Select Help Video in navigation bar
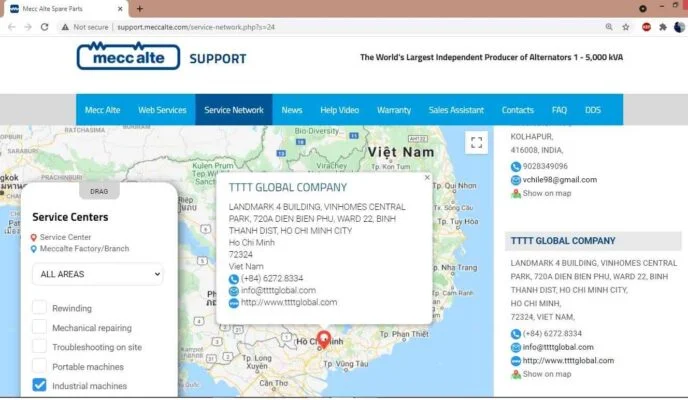The width and height of the screenshot is (688, 400). click(340, 110)
